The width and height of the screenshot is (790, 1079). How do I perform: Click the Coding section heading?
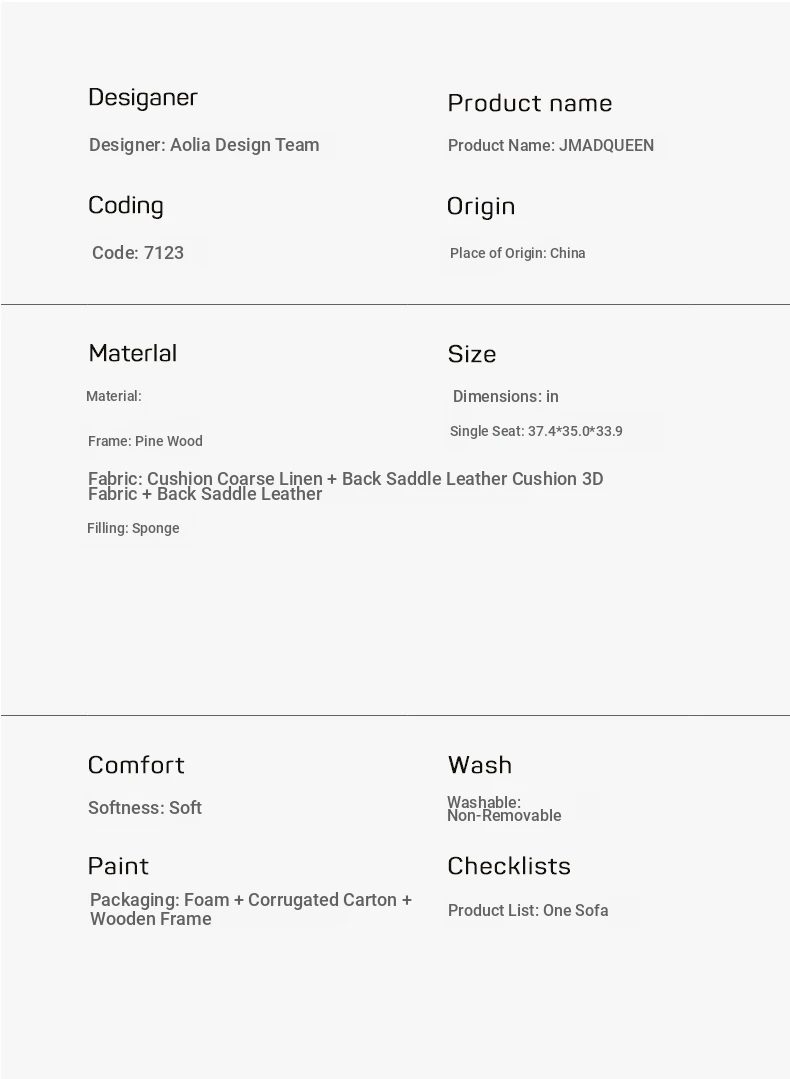tap(126, 205)
